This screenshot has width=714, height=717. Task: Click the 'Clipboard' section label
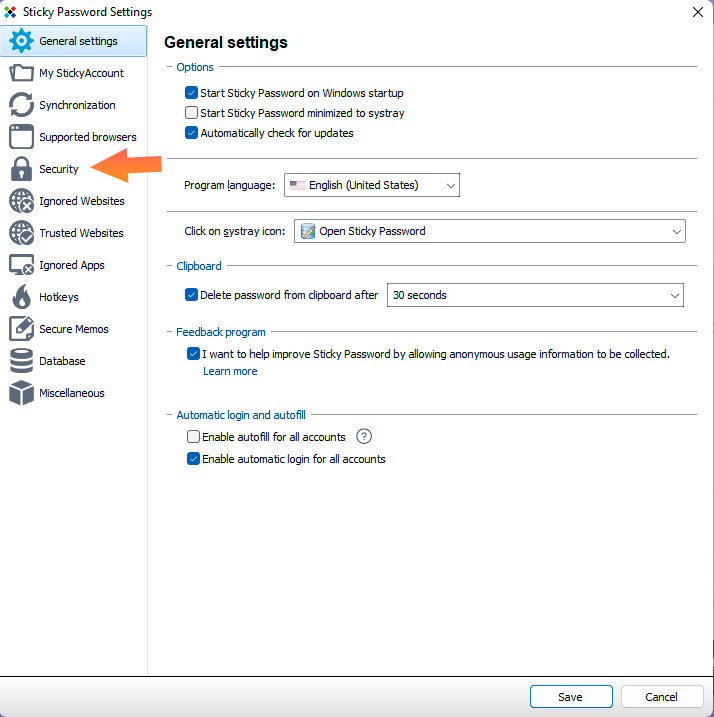point(199,266)
